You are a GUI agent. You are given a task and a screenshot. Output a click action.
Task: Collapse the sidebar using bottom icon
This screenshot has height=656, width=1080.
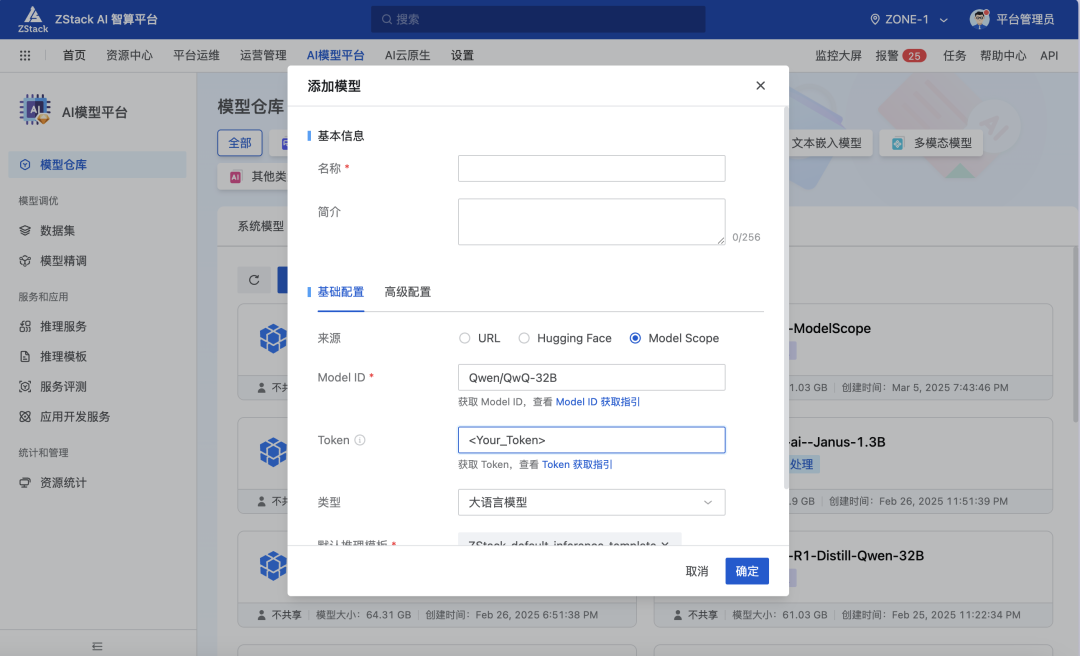(x=97, y=646)
